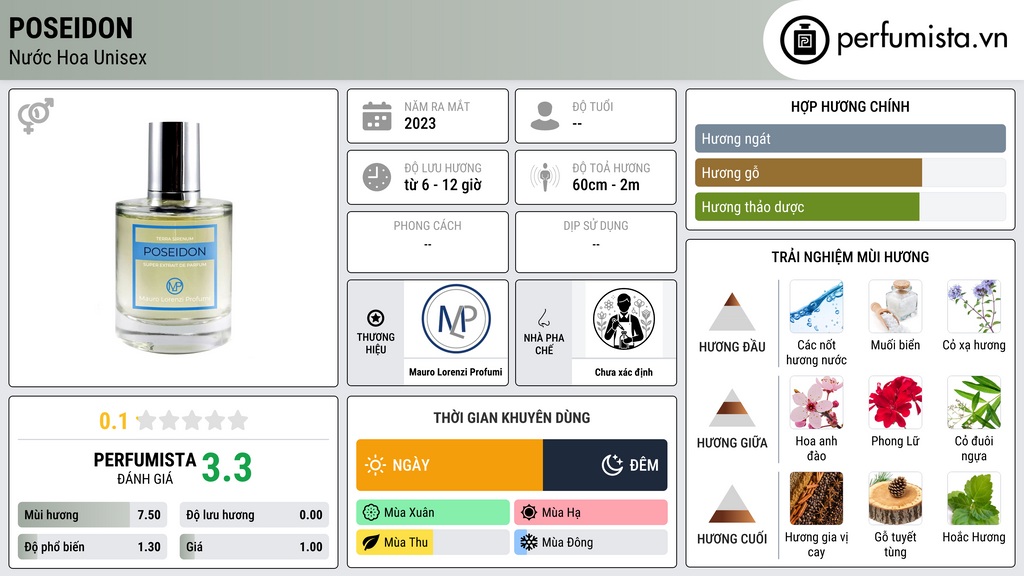Click the Poseidon perfume bottle image
The image size is (1024, 576).
click(174, 238)
